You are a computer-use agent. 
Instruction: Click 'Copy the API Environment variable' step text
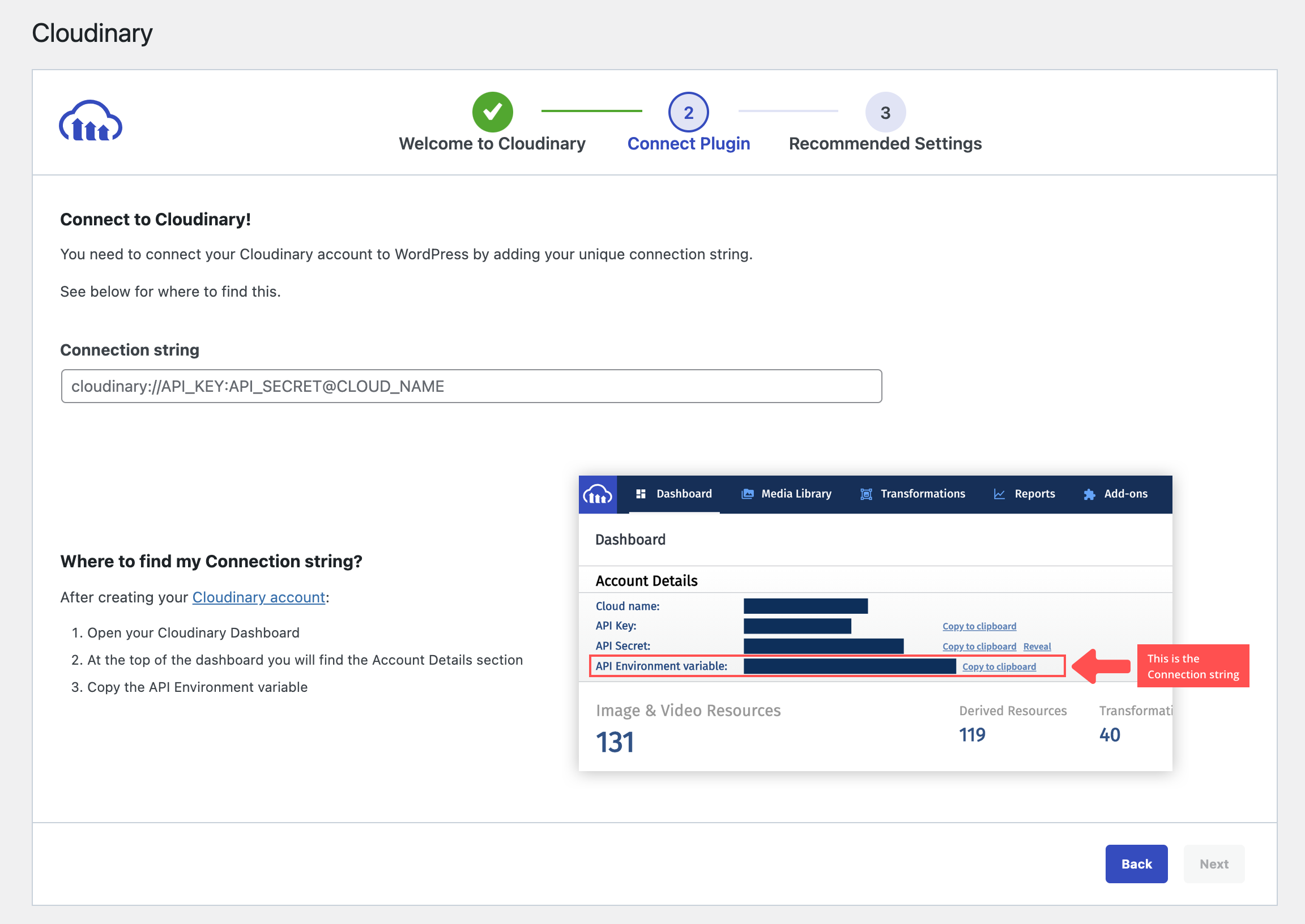pyautogui.click(x=197, y=687)
